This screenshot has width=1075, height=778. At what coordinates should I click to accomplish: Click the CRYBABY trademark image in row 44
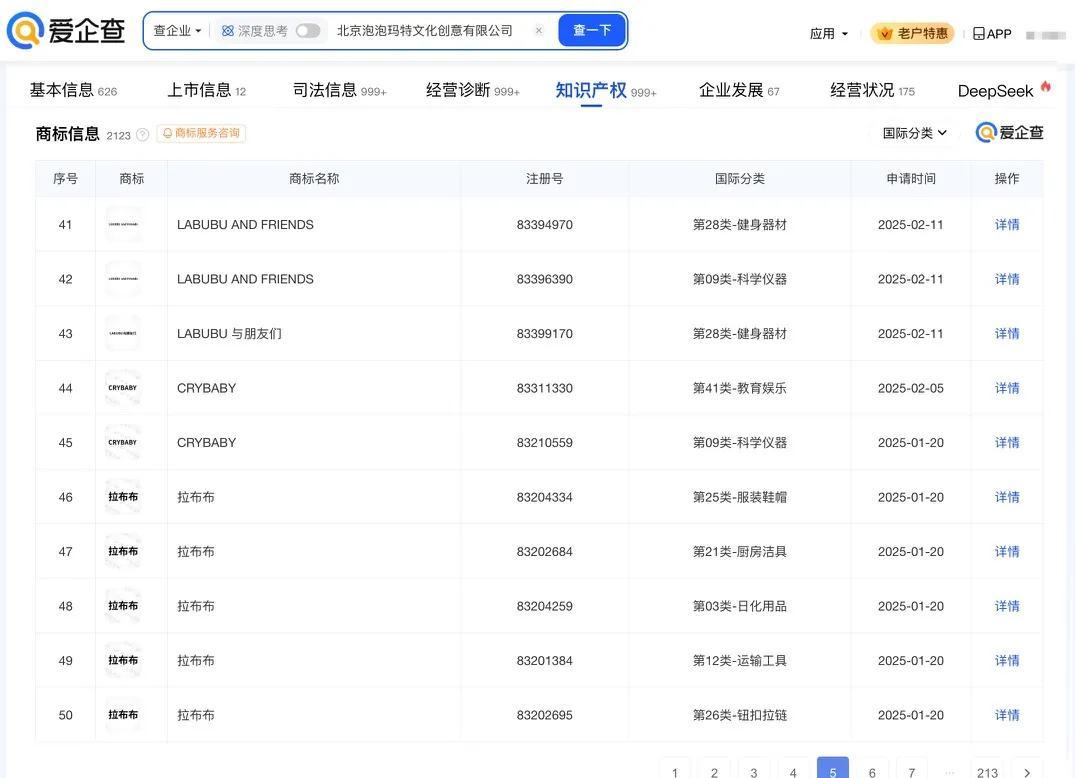[123, 388]
